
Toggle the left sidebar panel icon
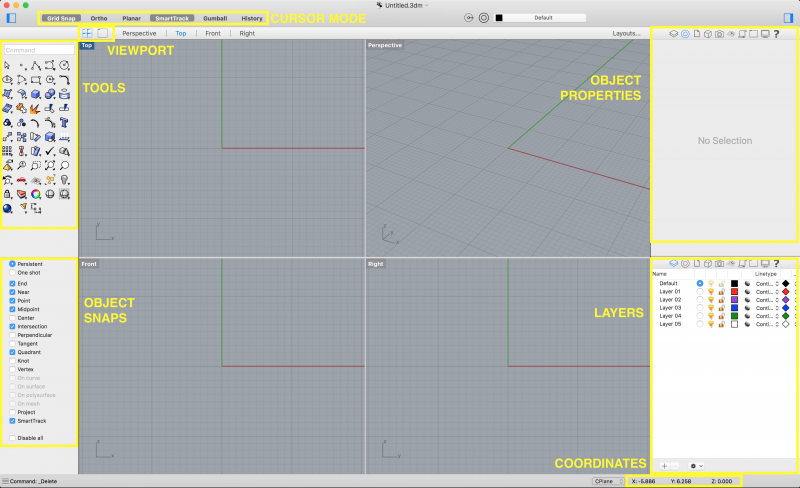point(12,18)
